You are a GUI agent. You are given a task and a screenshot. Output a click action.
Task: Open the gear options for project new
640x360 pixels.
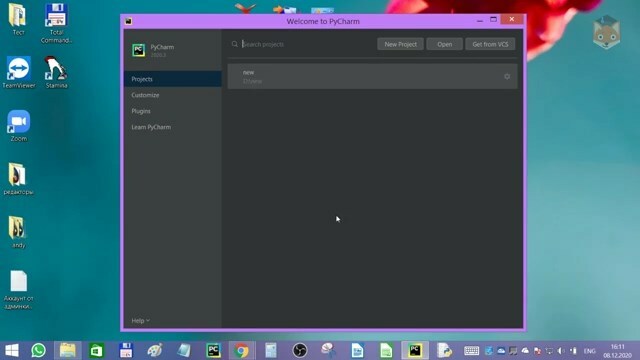point(507,76)
